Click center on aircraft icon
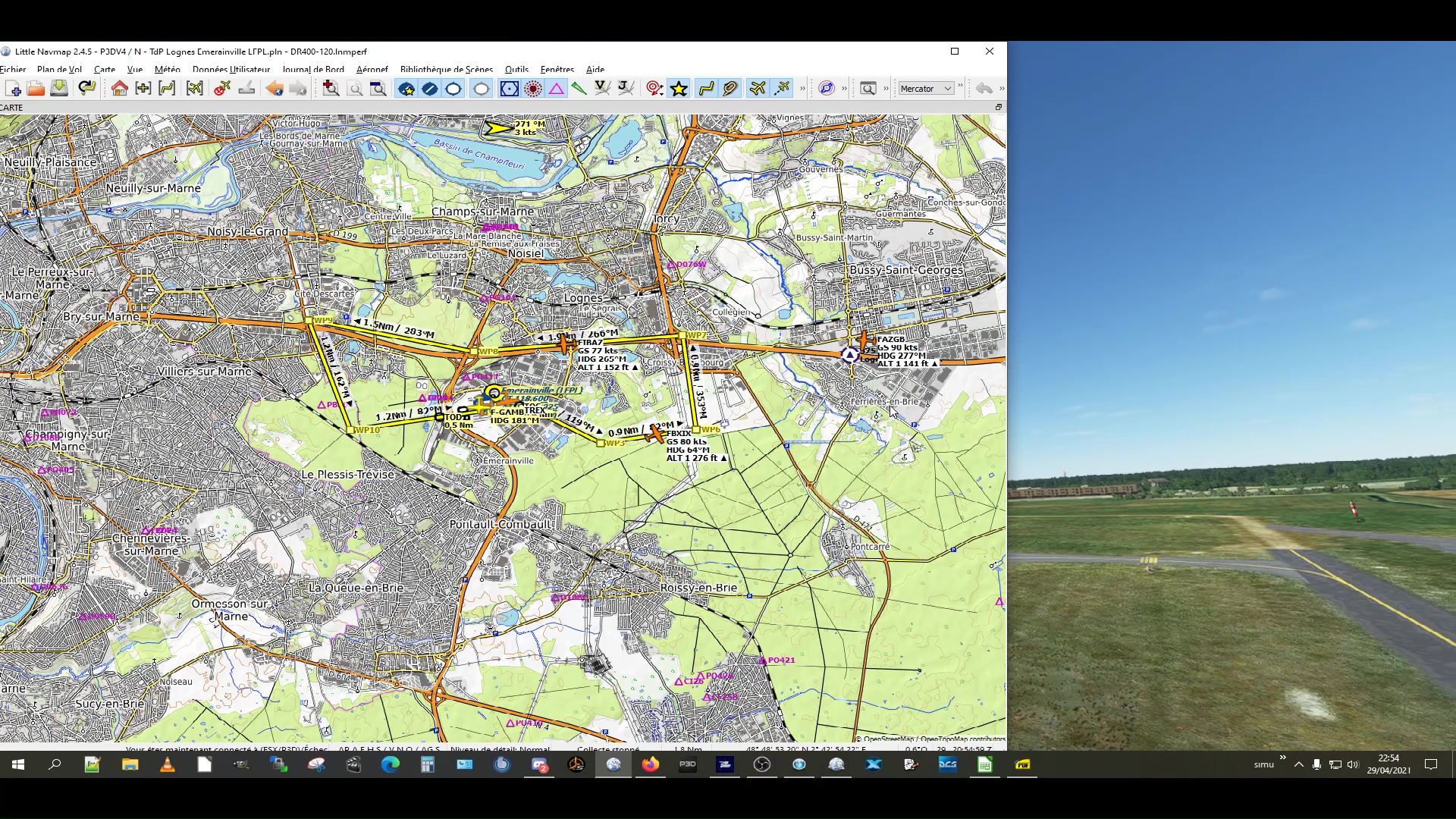 (x=194, y=89)
